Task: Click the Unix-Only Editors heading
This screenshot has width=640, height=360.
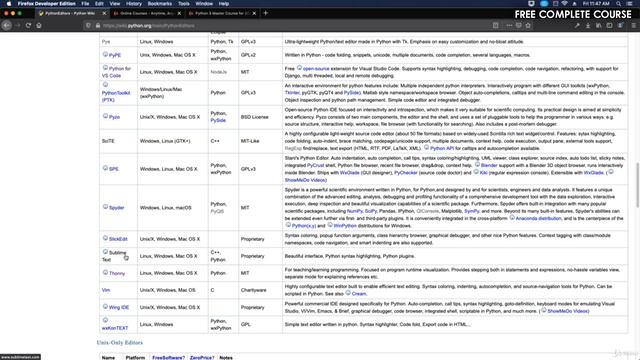Action: (x=120, y=342)
